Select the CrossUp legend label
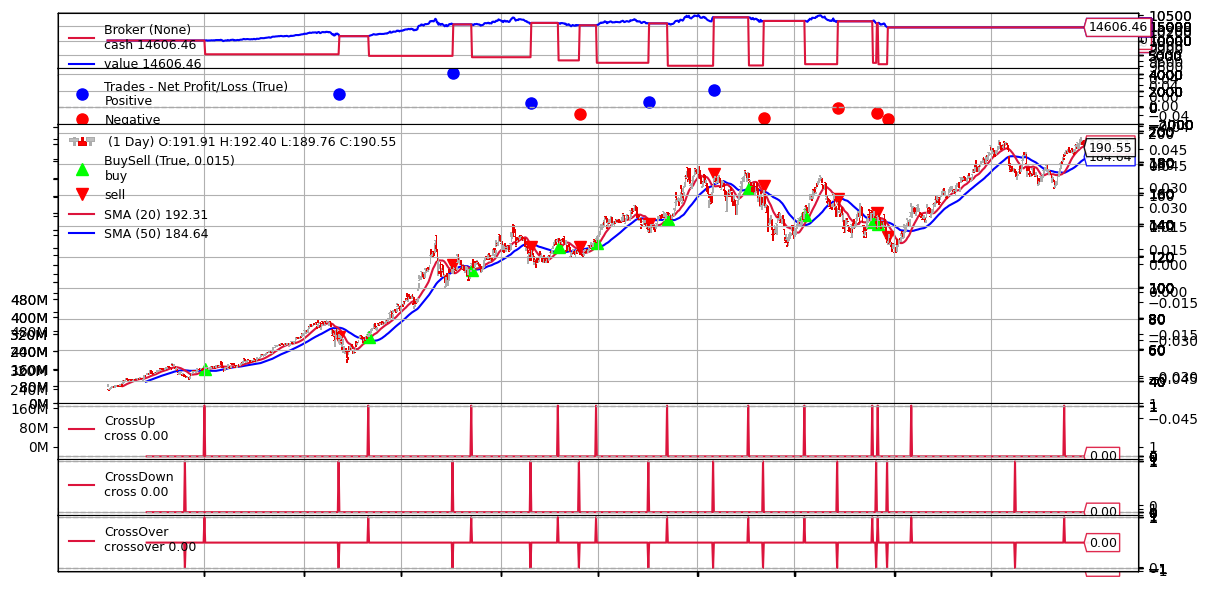The width and height of the screenshot is (1209, 589). click(x=129, y=421)
